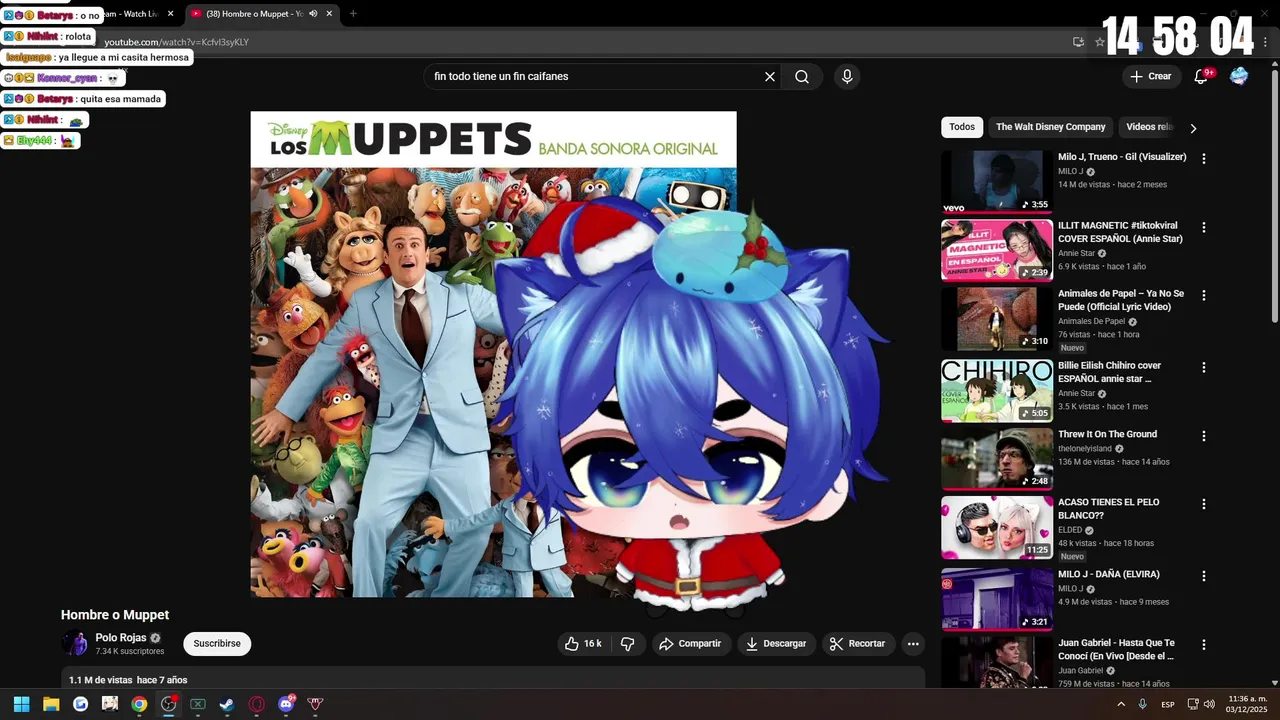This screenshot has width=1280, height=720.
Task: Click the Crear create button
Action: click(x=1150, y=77)
